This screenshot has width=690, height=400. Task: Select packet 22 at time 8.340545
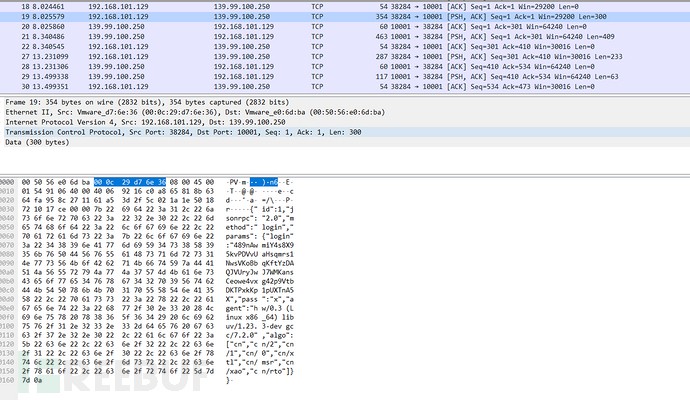(345, 47)
